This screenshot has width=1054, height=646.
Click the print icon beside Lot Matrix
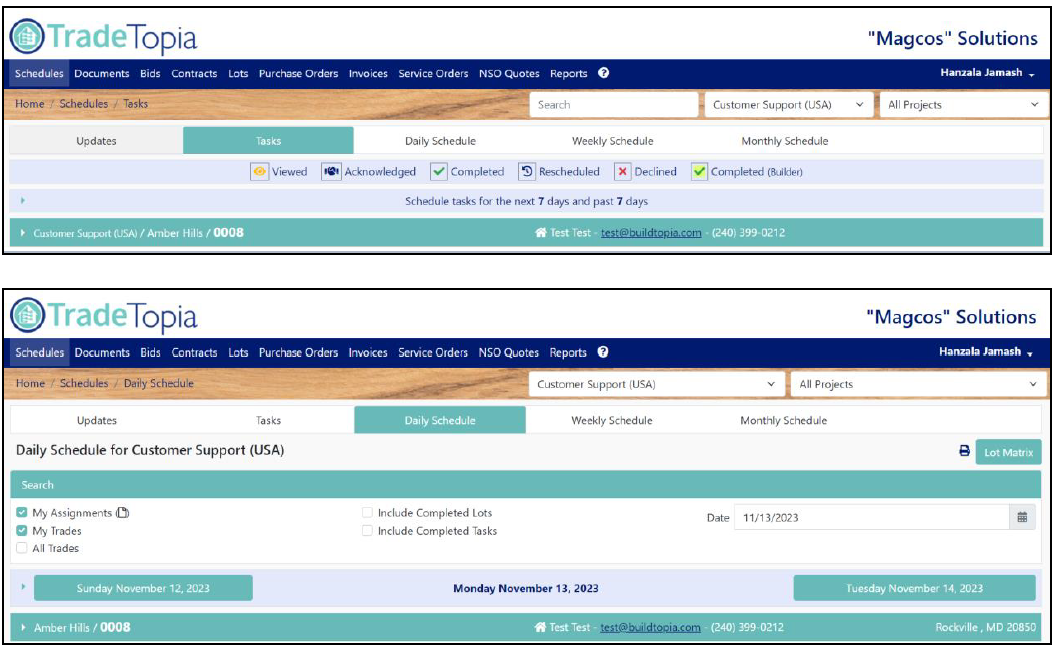(x=964, y=451)
